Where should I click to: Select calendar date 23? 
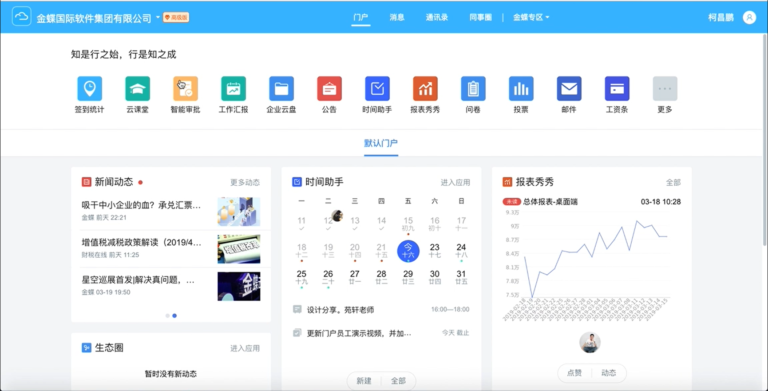(x=434, y=251)
